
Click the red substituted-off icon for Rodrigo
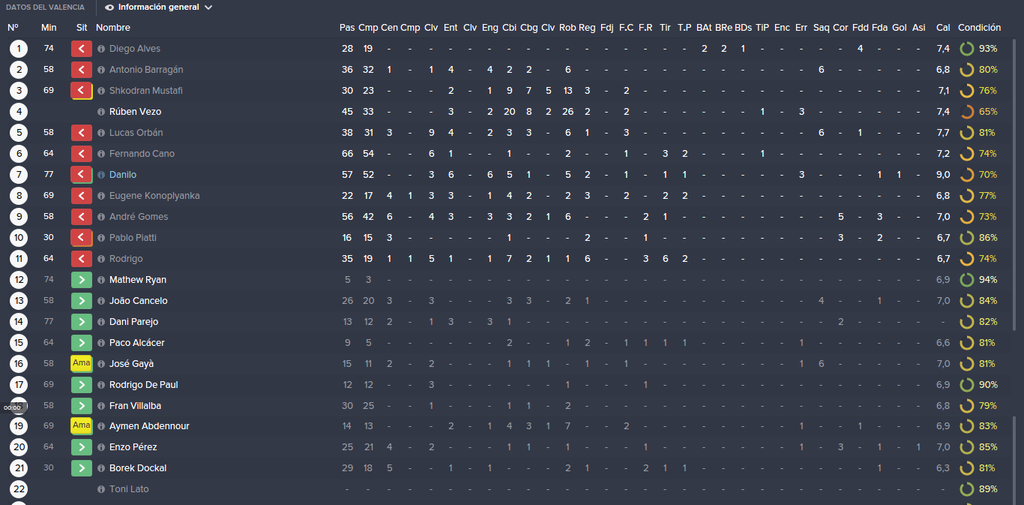pyautogui.click(x=81, y=259)
